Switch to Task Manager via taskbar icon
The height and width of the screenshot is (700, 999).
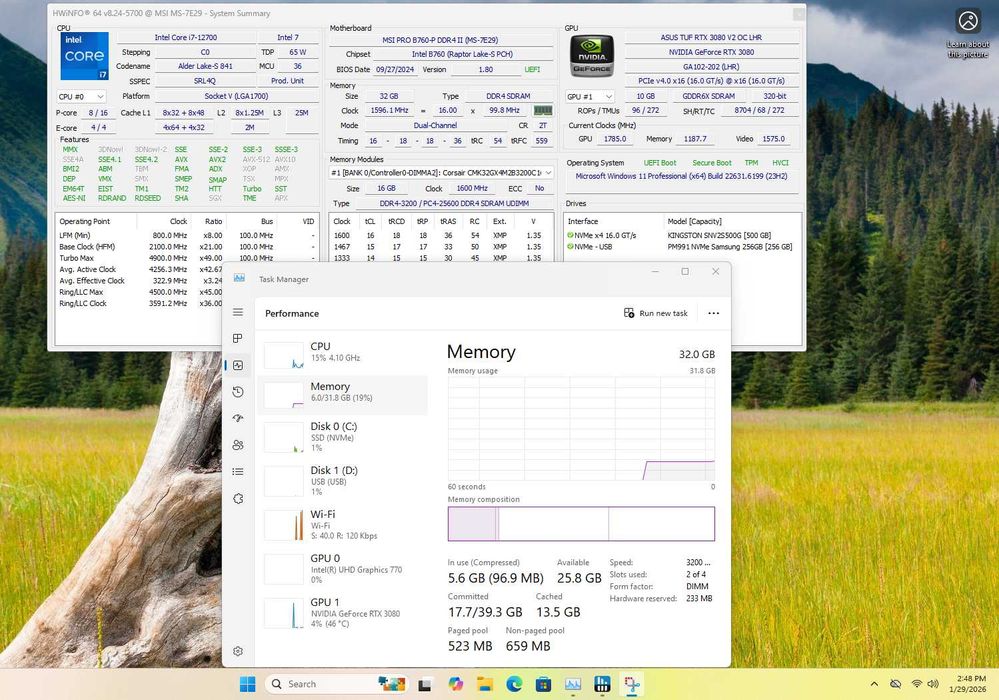coord(573,684)
